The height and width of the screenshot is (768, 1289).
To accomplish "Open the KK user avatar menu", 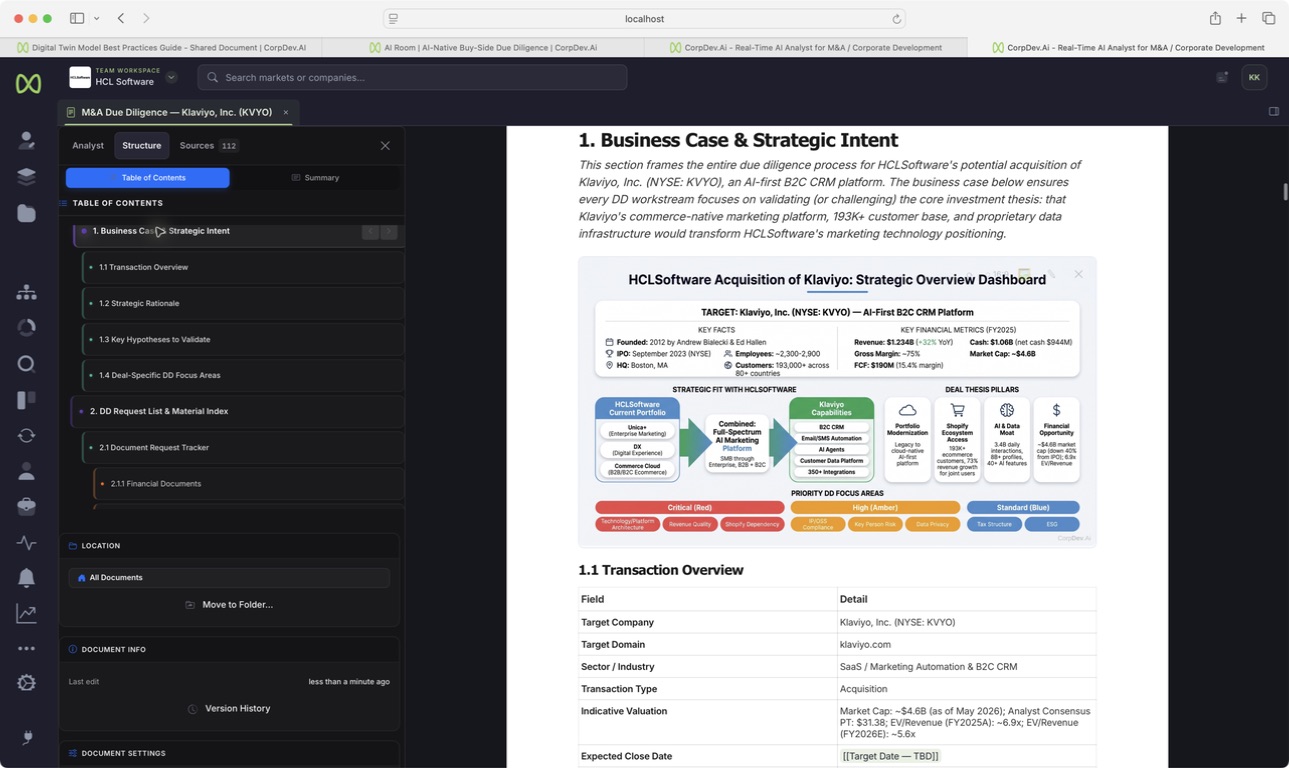I will click(x=1254, y=77).
